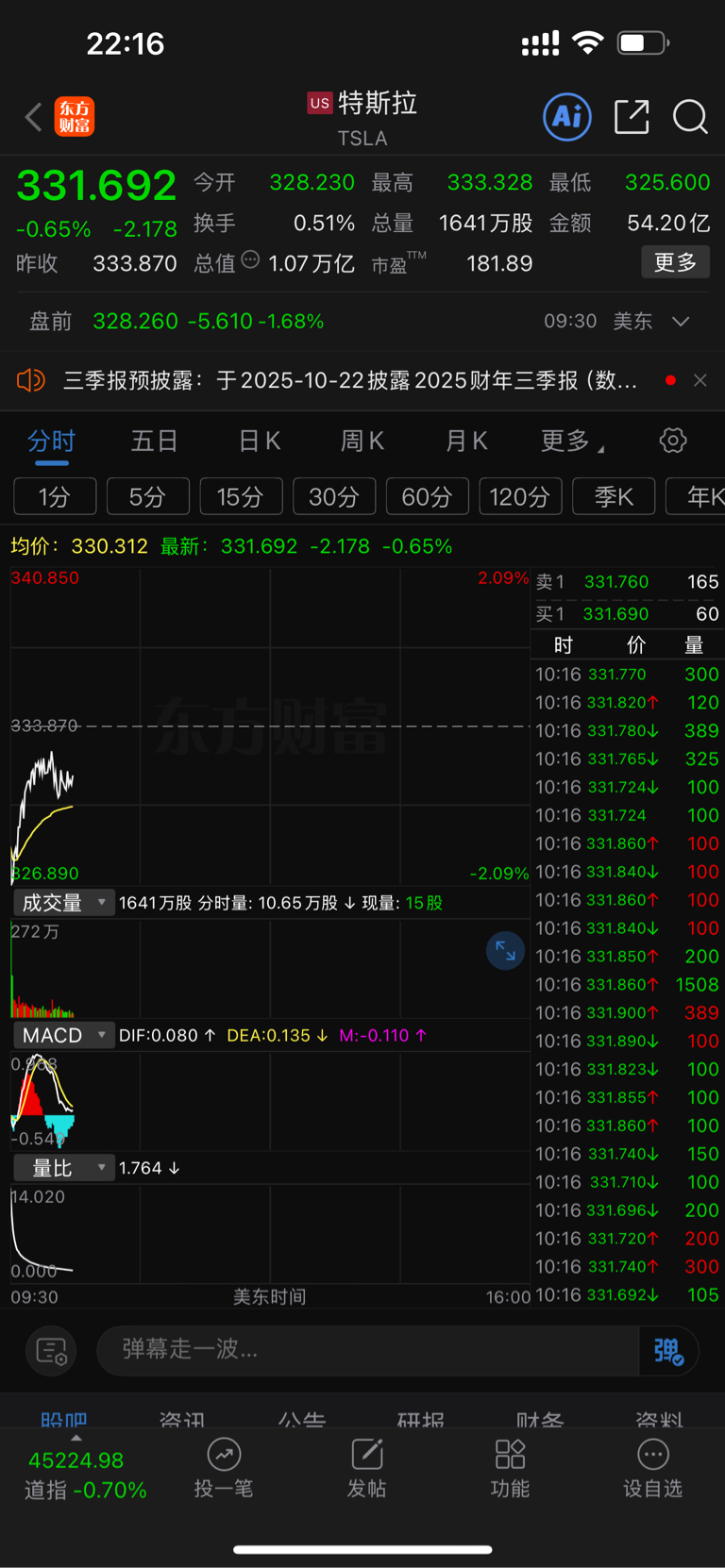Image resolution: width=725 pixels, height=1568 pixels.
Task: Tap the pre-market price 328.260
Action: [135, 322]
